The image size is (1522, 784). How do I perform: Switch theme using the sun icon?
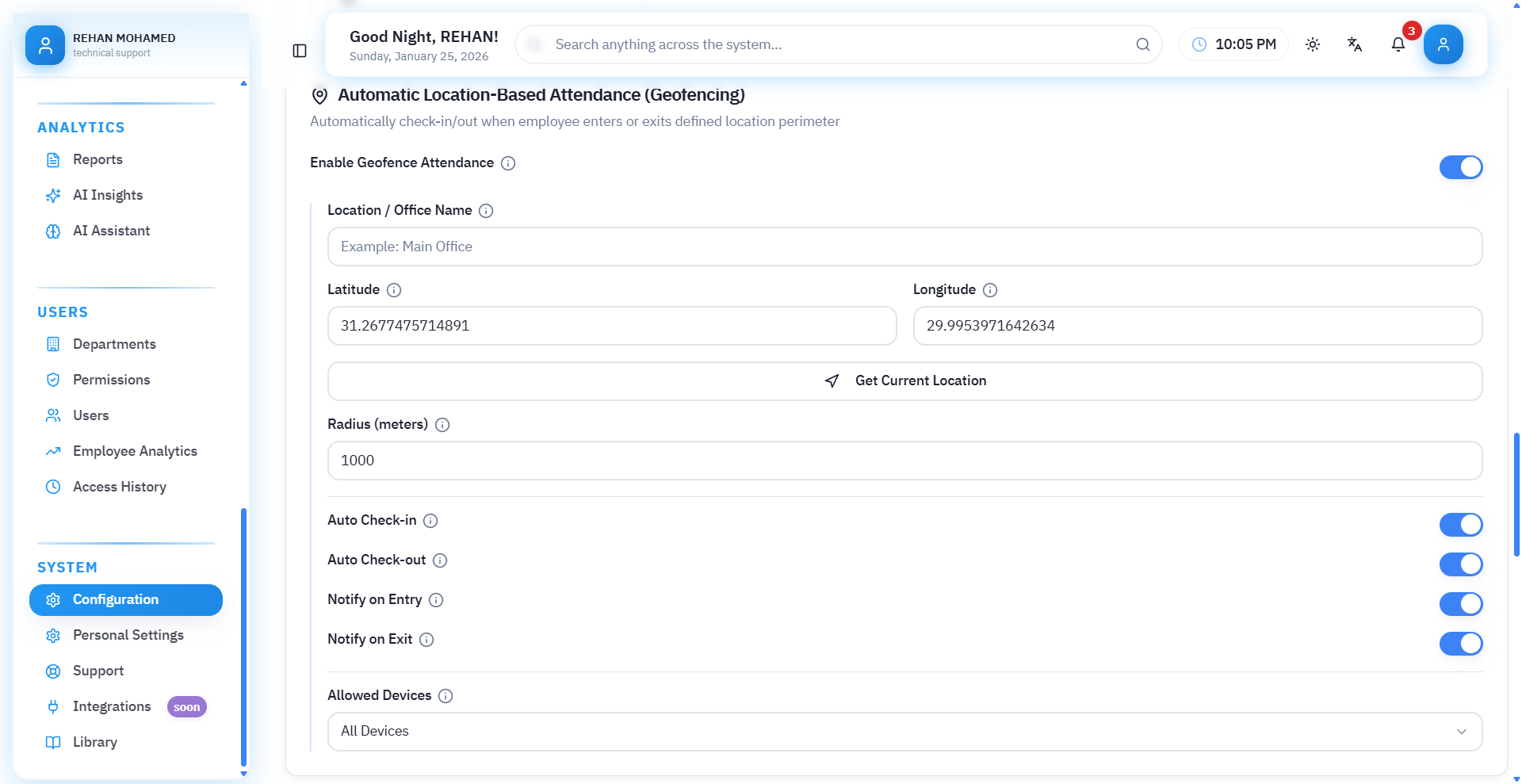pyautogui.click(x=1313, y=44)
